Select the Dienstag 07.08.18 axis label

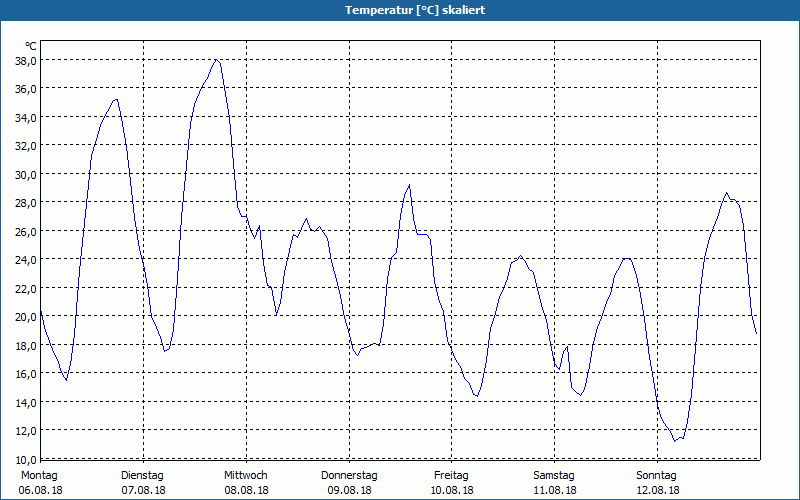143,483
